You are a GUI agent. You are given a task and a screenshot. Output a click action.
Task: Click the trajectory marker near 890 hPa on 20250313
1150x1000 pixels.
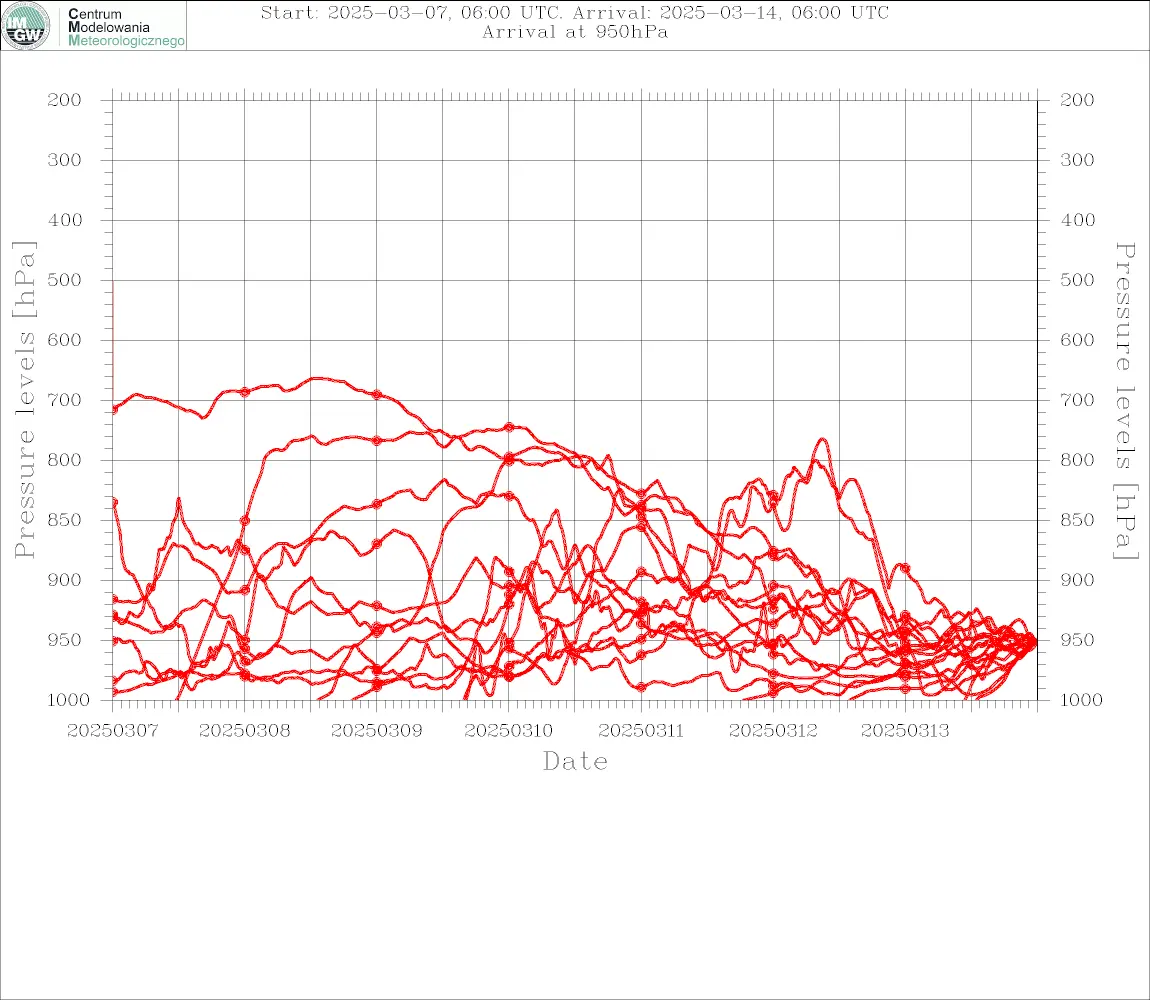(x=905, y=569)
